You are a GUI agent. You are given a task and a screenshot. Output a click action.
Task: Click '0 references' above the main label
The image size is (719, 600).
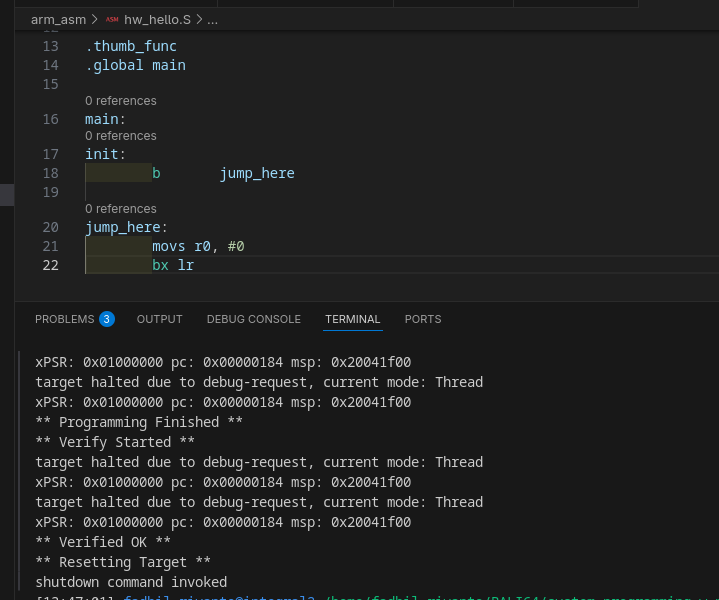pyautogui.click(x=120, y=101)
